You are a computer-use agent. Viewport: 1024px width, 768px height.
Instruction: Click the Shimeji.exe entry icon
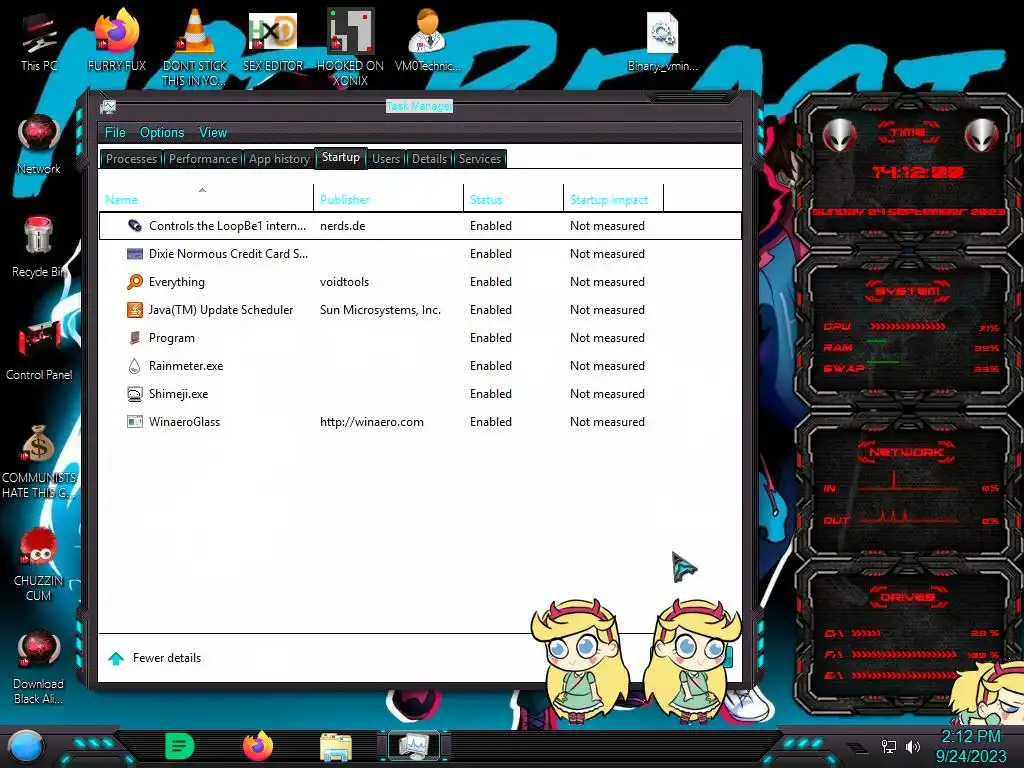(135, 394)
